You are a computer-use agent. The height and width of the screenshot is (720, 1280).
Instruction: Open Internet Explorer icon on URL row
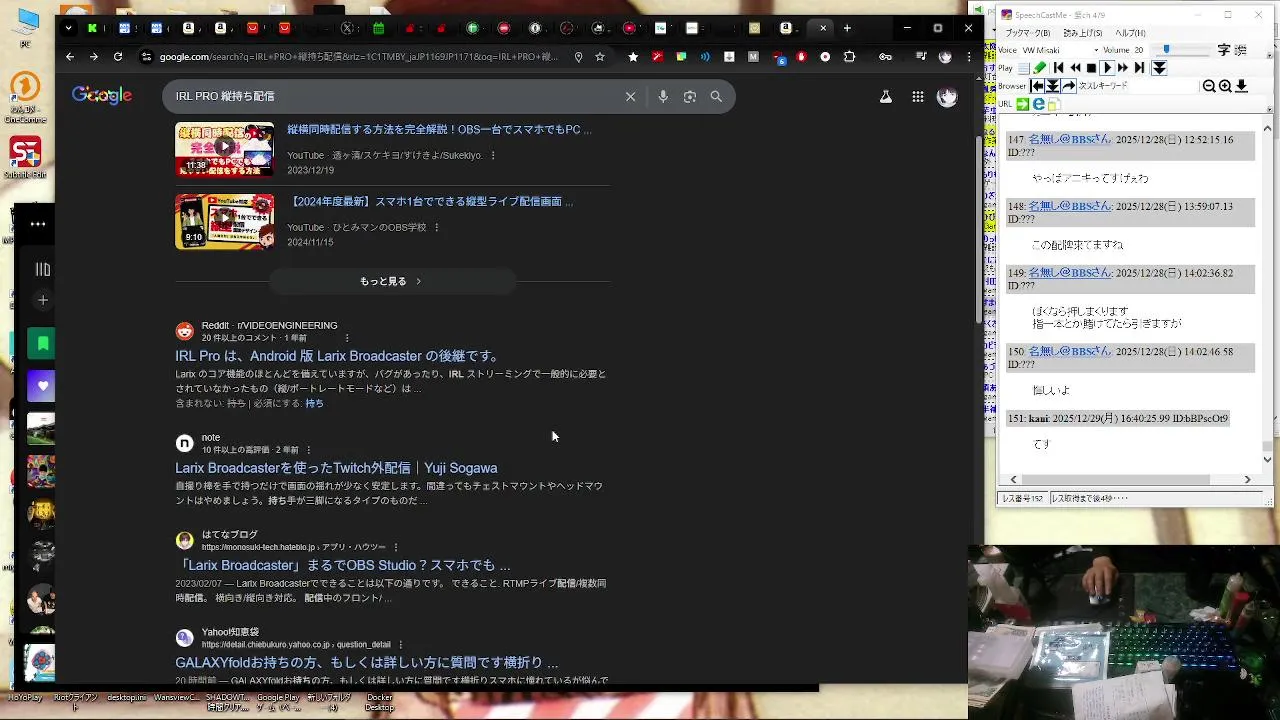(x=1039, y=104)
